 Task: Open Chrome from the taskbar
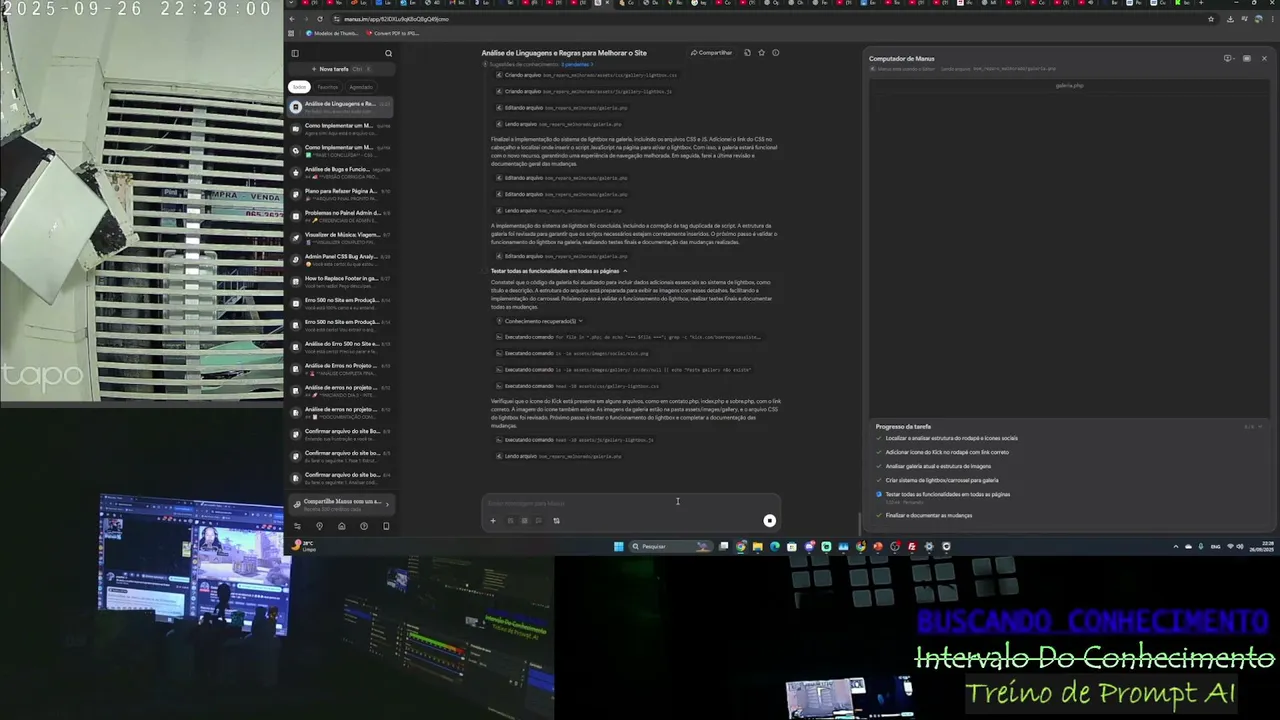[740, 546]
